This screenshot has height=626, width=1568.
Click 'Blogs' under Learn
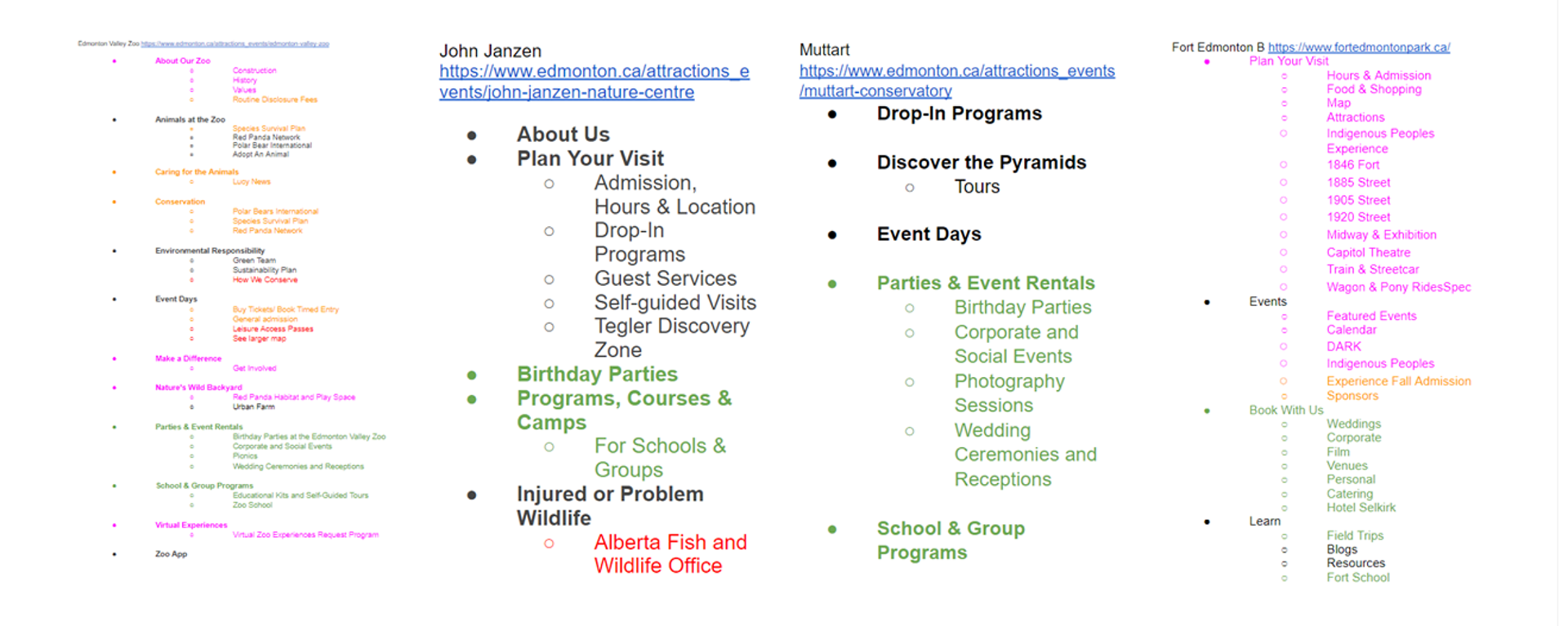pyautogui.click(x=1342, y=550)
